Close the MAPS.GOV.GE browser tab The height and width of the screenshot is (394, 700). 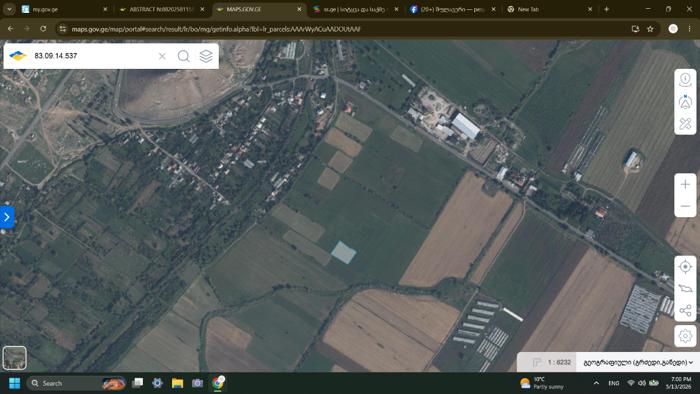click(299, 9)
